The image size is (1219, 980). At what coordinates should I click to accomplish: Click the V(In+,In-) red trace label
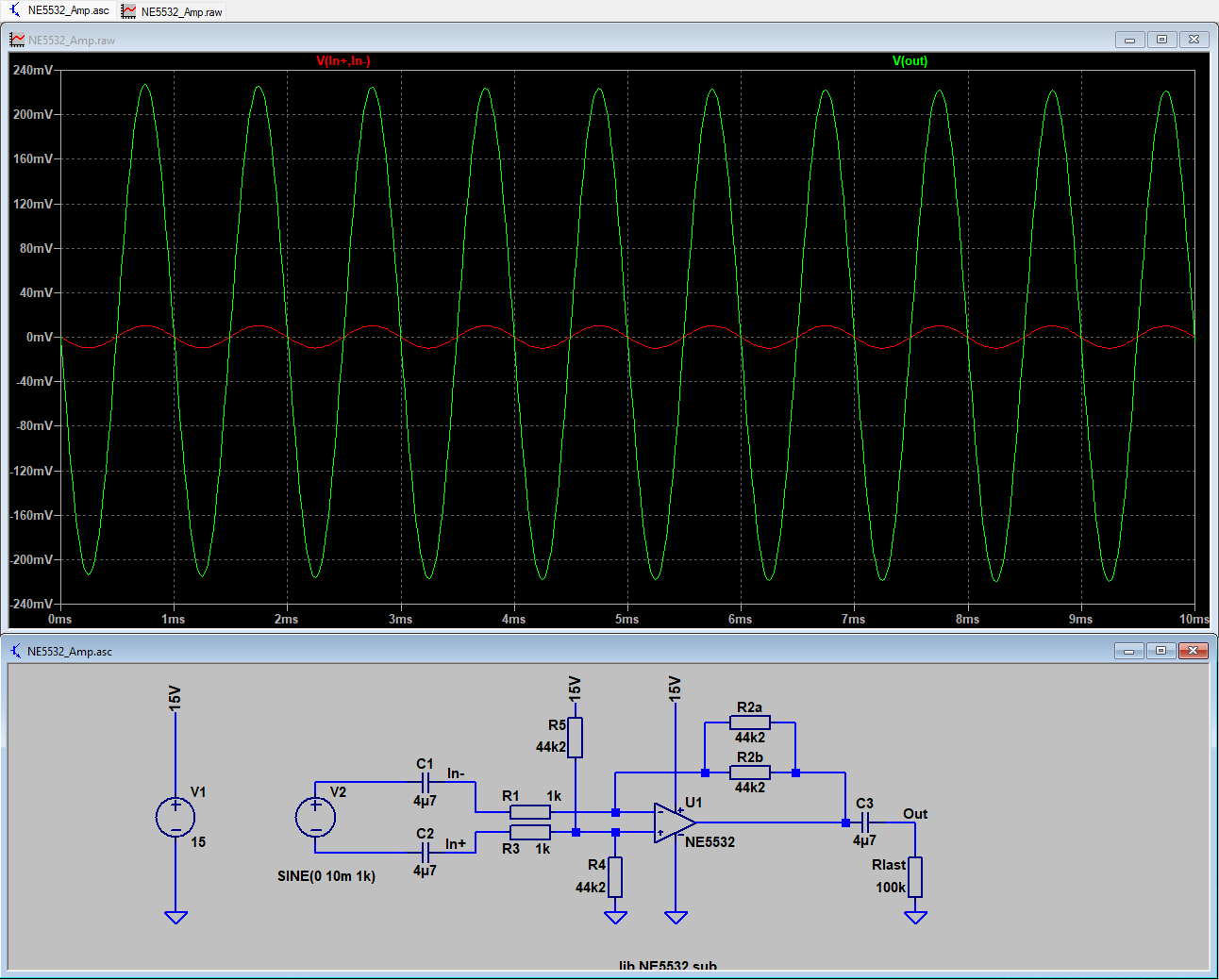click(x=342, y=60)
